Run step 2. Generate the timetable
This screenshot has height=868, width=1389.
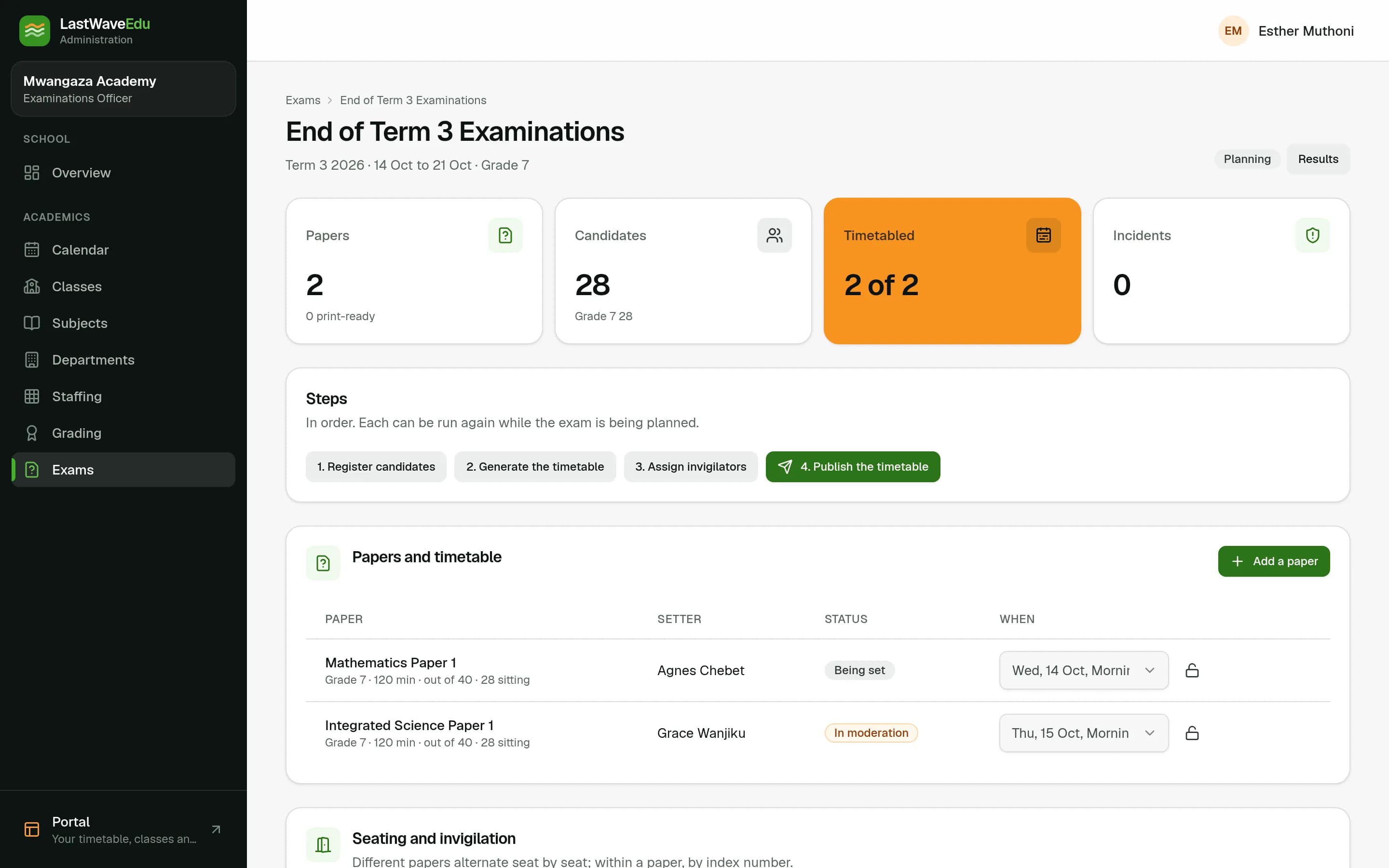(x=535, y=467)
